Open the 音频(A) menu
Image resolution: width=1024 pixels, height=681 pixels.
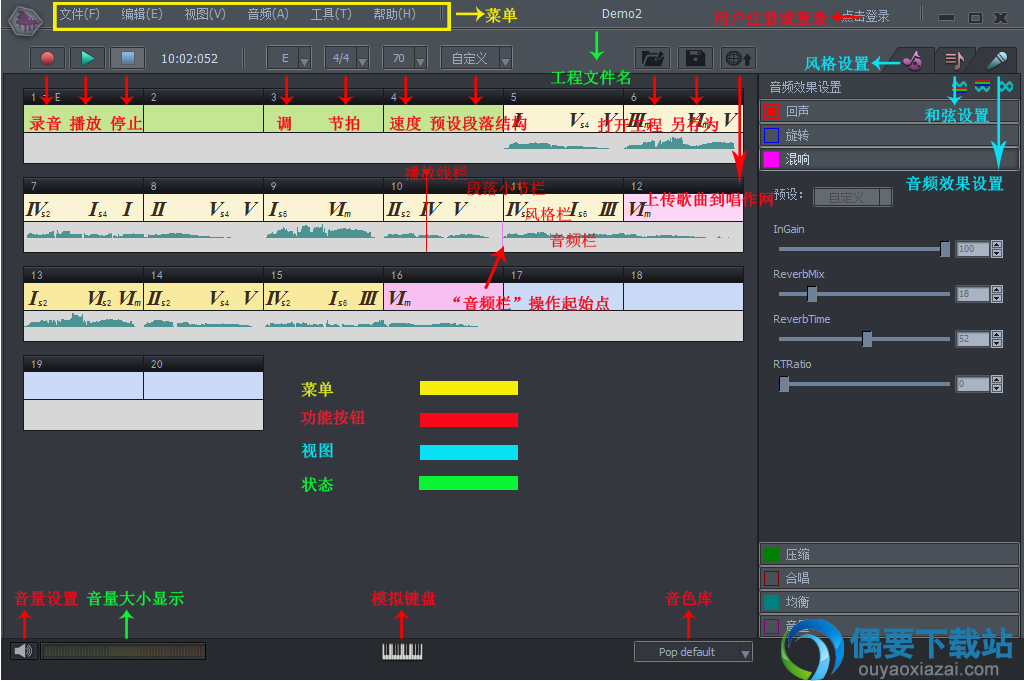(268, 14)
